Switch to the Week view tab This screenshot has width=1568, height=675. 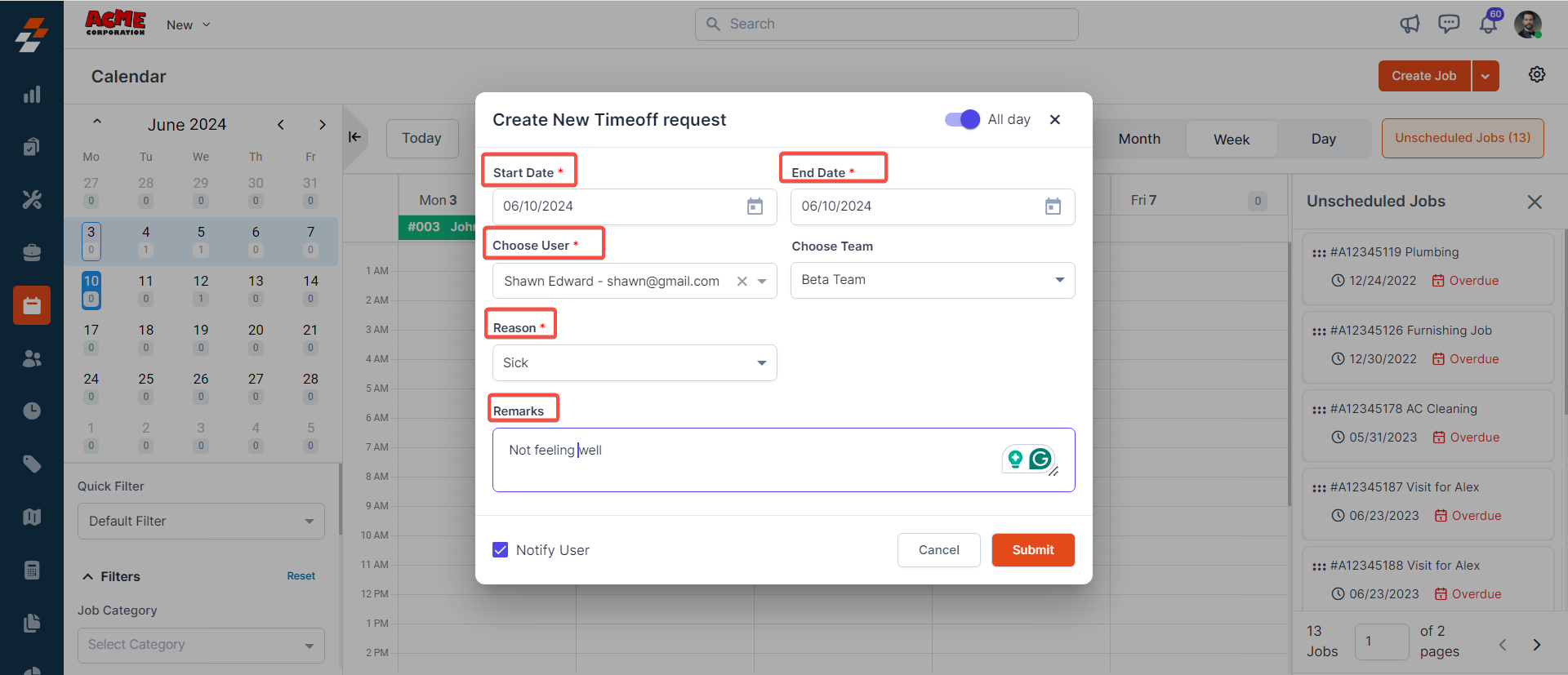1231,140
